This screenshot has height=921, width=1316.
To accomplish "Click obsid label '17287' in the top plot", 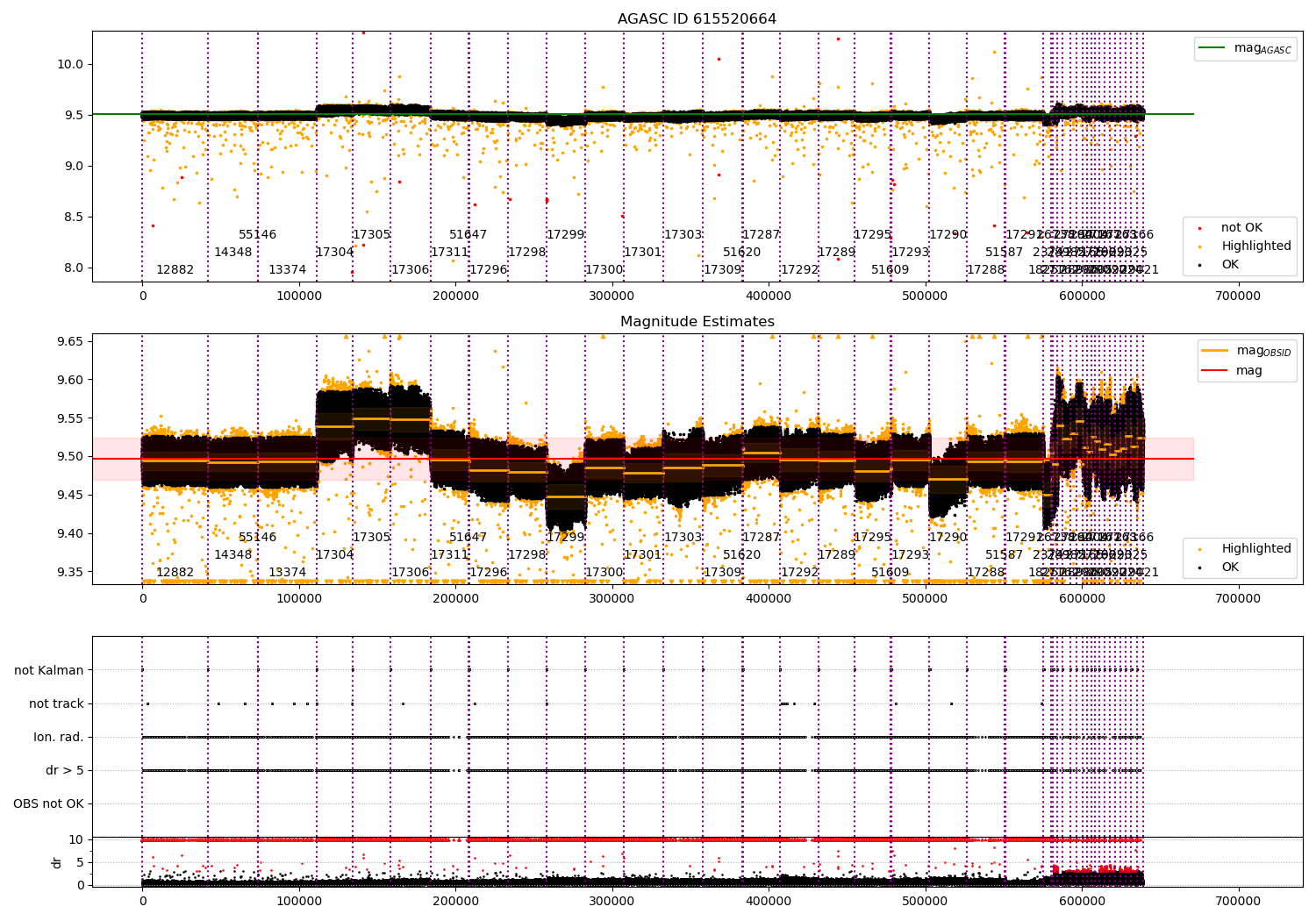I will coord(762,235).
